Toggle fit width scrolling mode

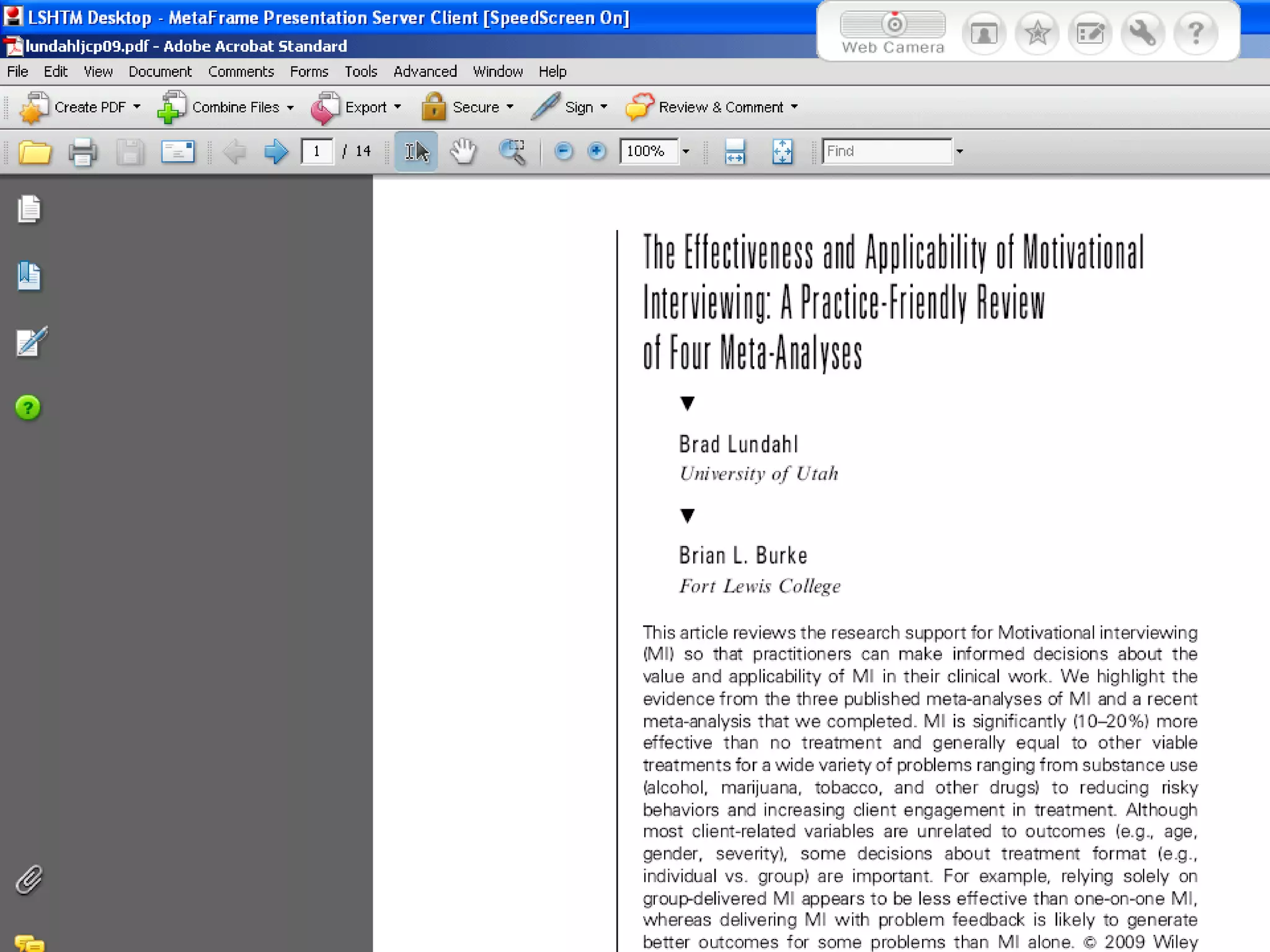click(x=735, y=152)
